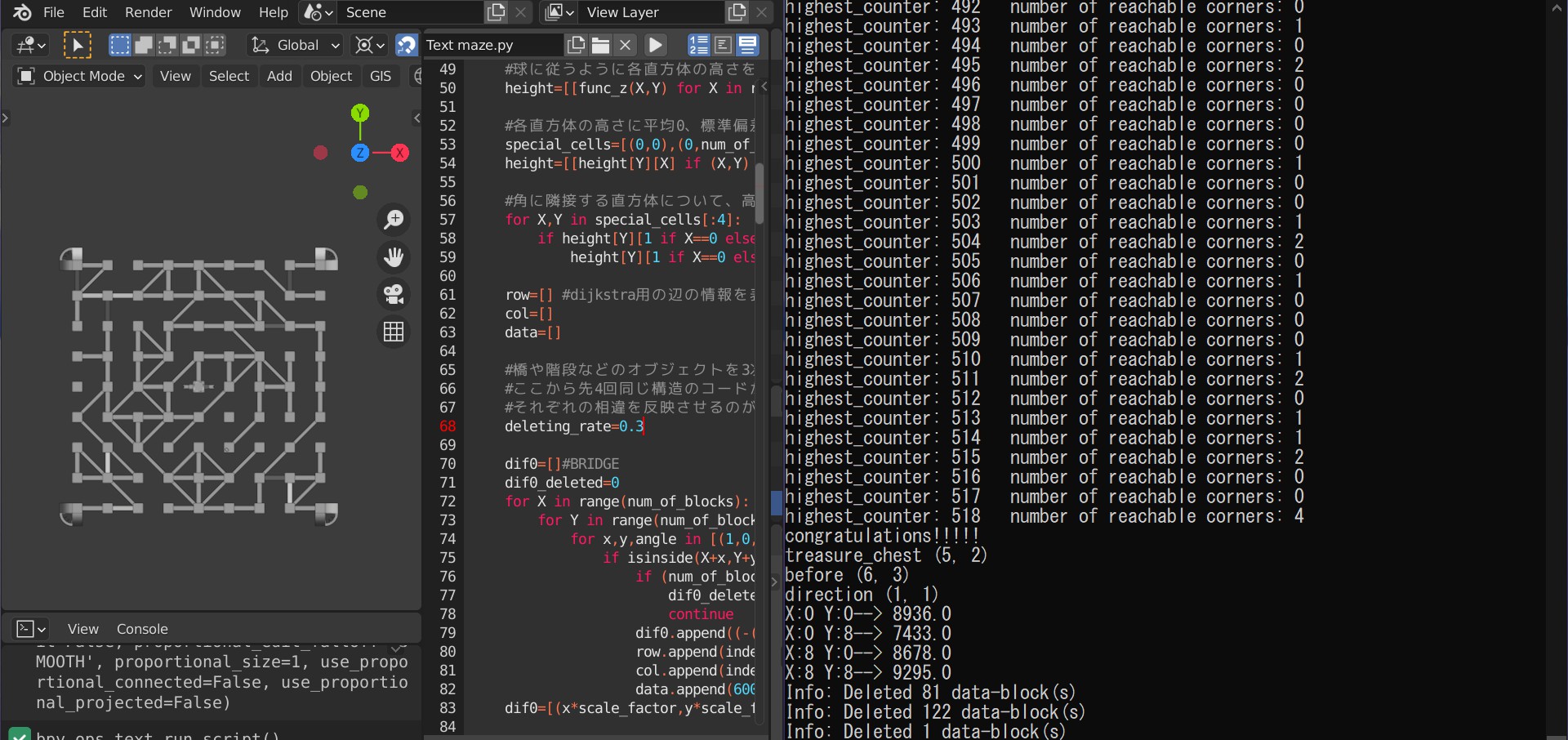
Task: Click the deleting_rate=0.3 code line
Action: (x=574, y=426)
